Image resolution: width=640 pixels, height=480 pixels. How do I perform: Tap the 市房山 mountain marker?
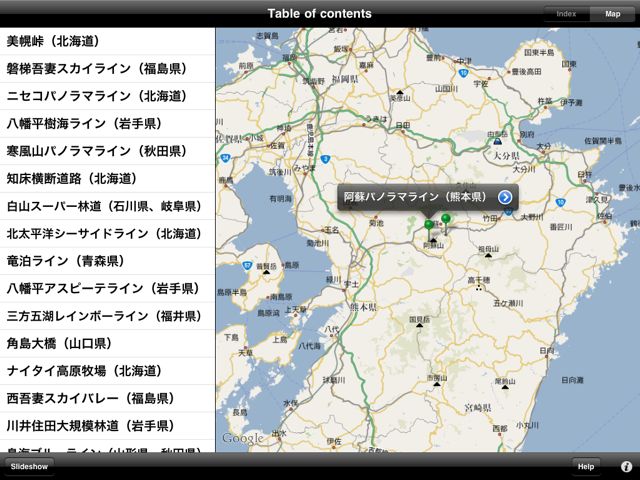437,384
